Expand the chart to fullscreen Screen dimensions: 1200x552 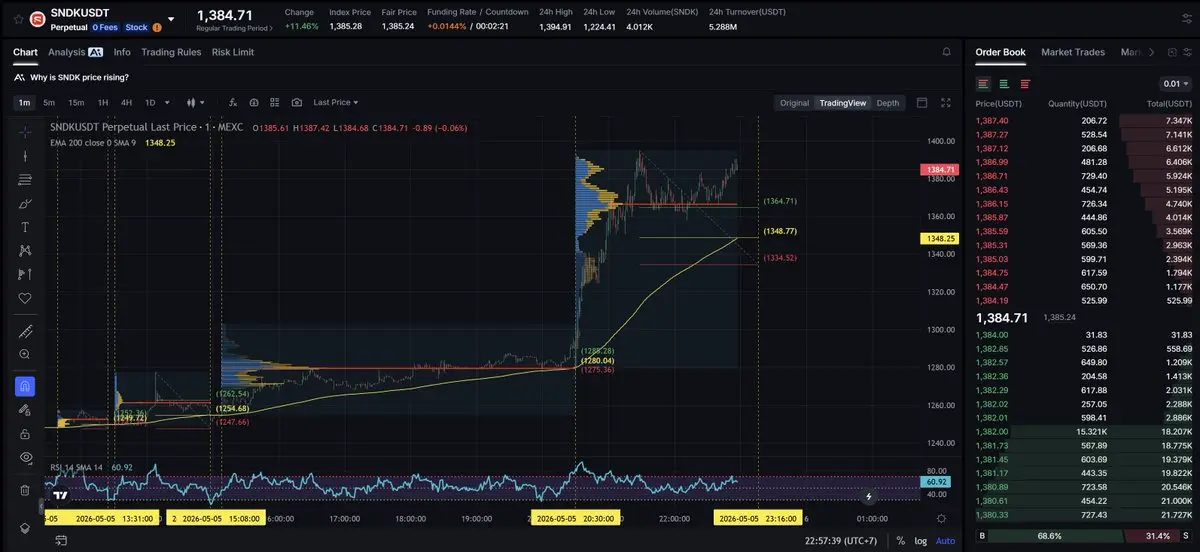946,102
